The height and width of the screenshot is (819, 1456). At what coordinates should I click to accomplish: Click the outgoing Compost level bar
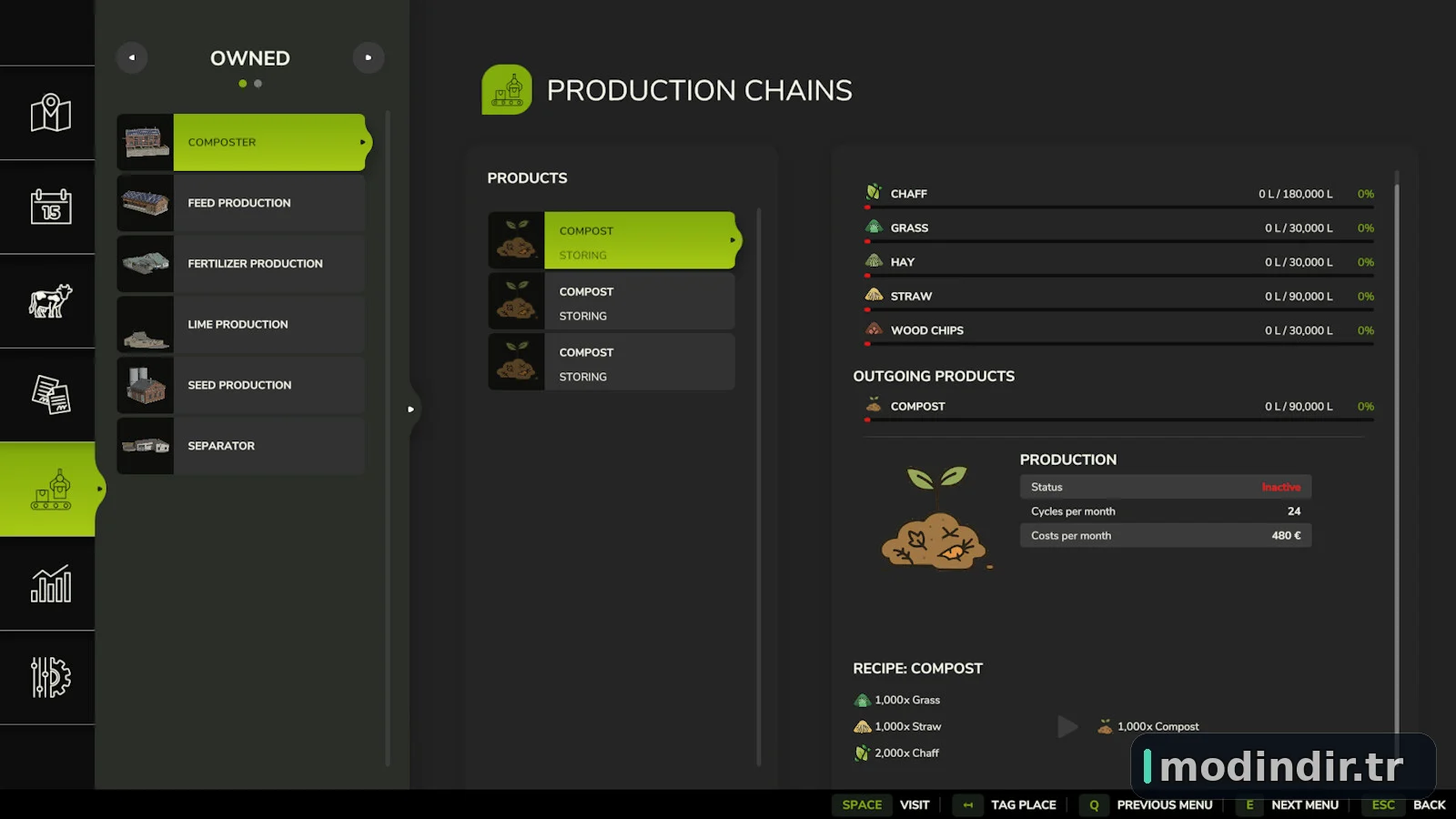(x=1119, y=420)
